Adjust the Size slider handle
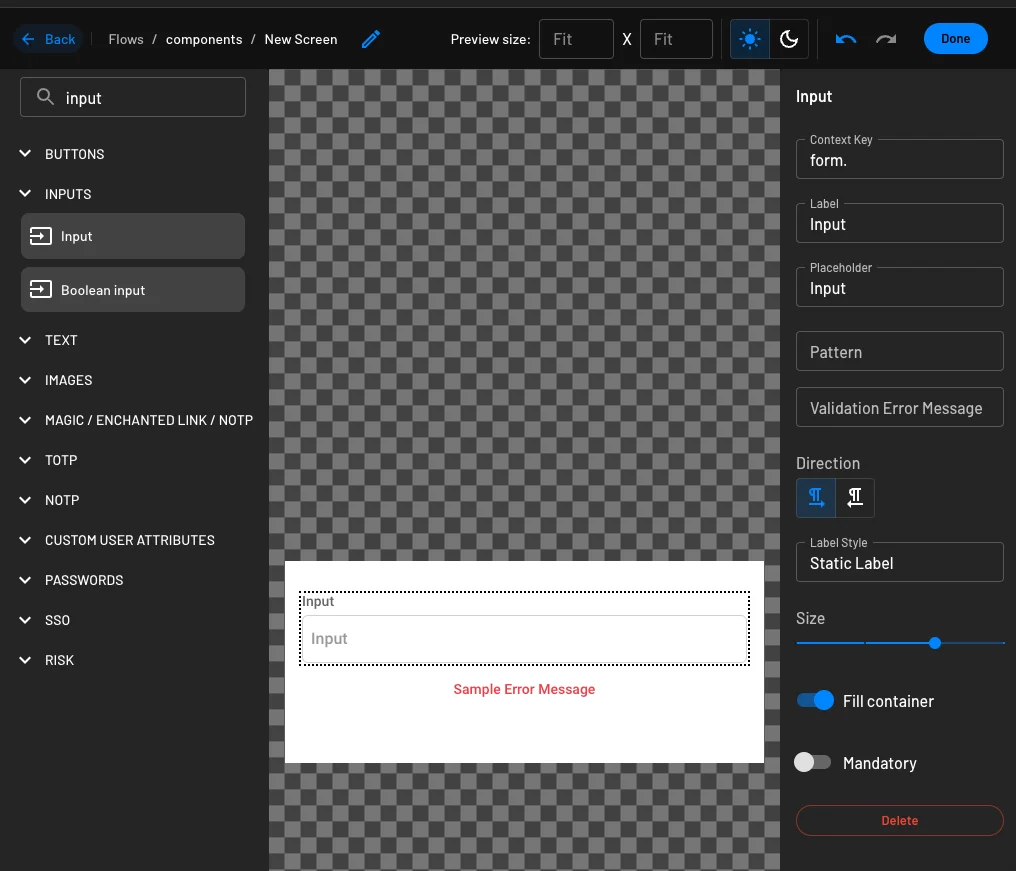1016x871 pixels. coord(934,643)
